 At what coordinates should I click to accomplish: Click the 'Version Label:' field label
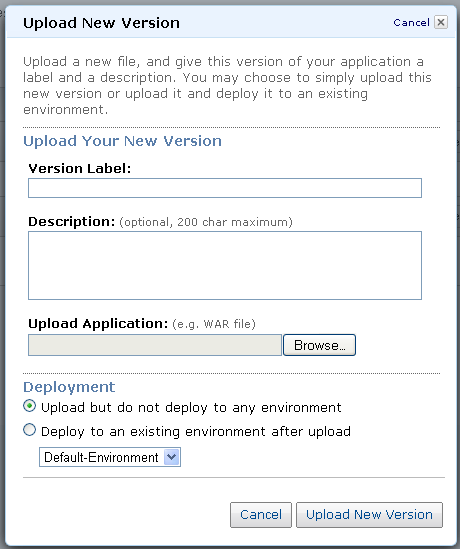tap(80, 169)
